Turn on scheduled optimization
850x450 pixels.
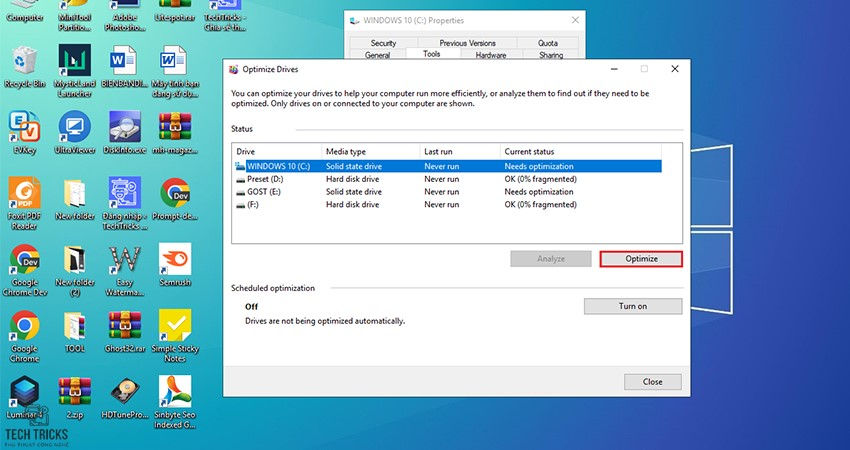(x=633, y=306)
